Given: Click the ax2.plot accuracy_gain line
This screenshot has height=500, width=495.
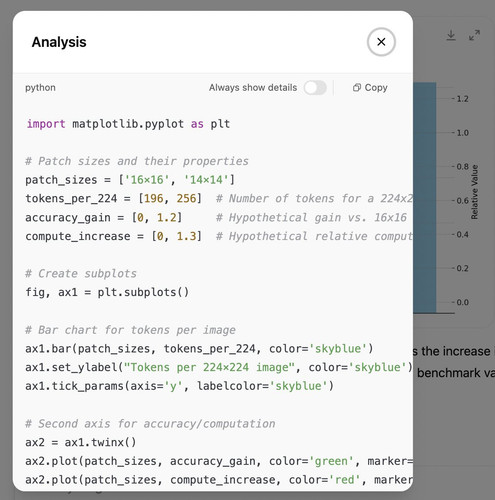Looking at the screenshot, I should tap(219, 461).
